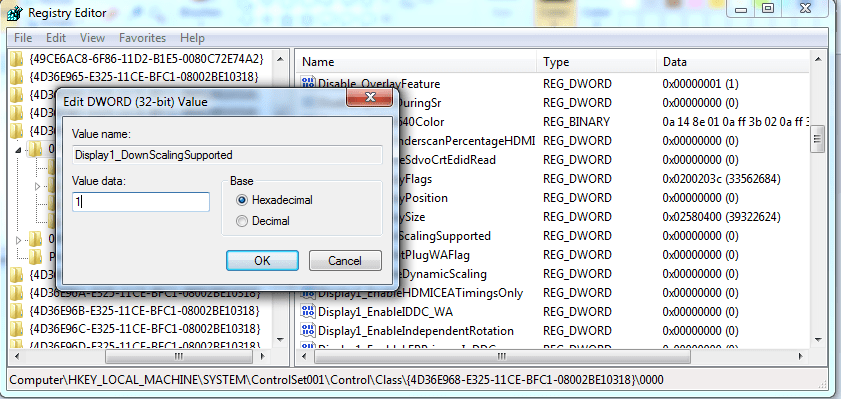Expand the lower collapsed key arrow in the tree
The width and height of the screenshot is (841, 399).
click(19, 240)
